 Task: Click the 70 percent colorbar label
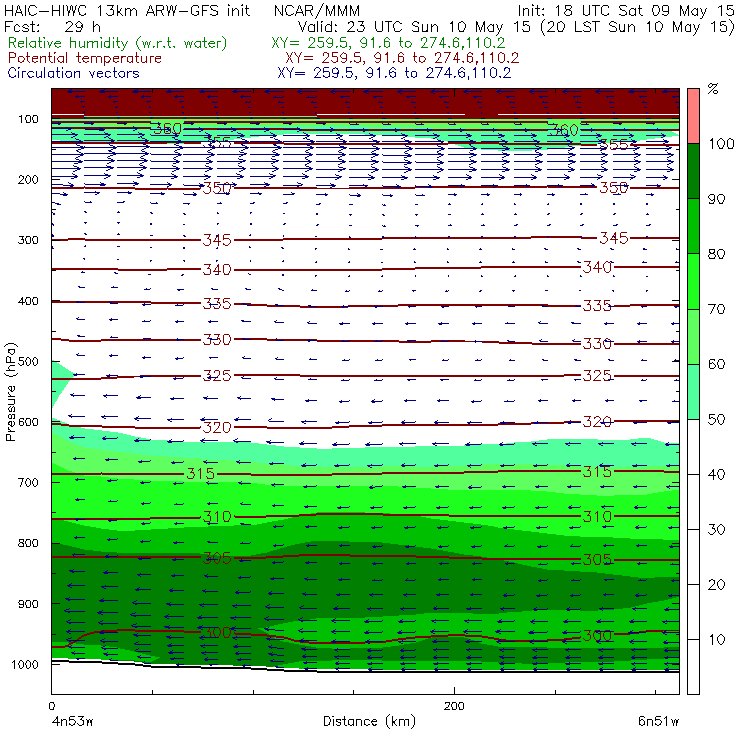(716, 309)
